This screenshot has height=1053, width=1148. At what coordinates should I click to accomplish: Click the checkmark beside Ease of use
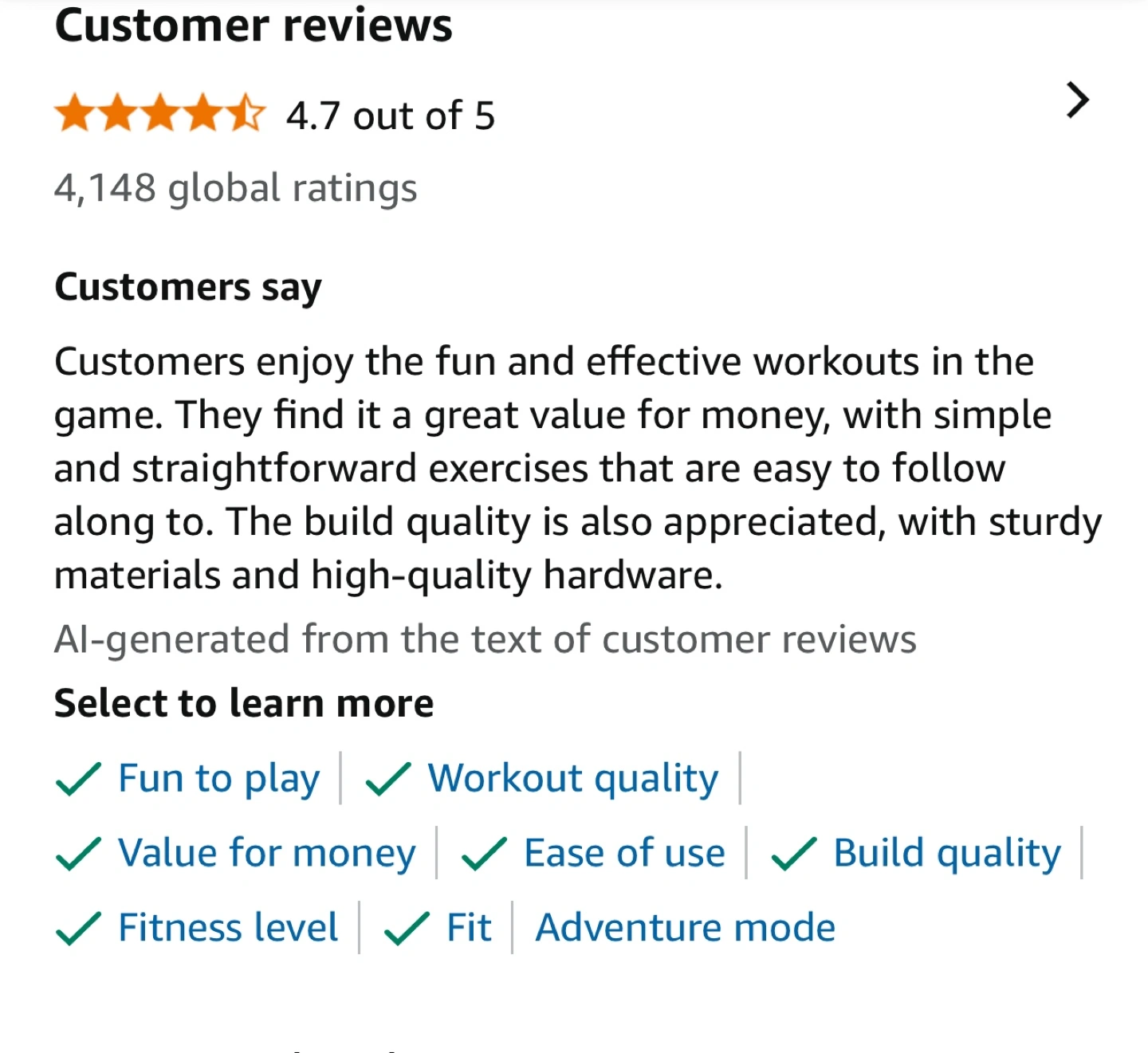484,853
